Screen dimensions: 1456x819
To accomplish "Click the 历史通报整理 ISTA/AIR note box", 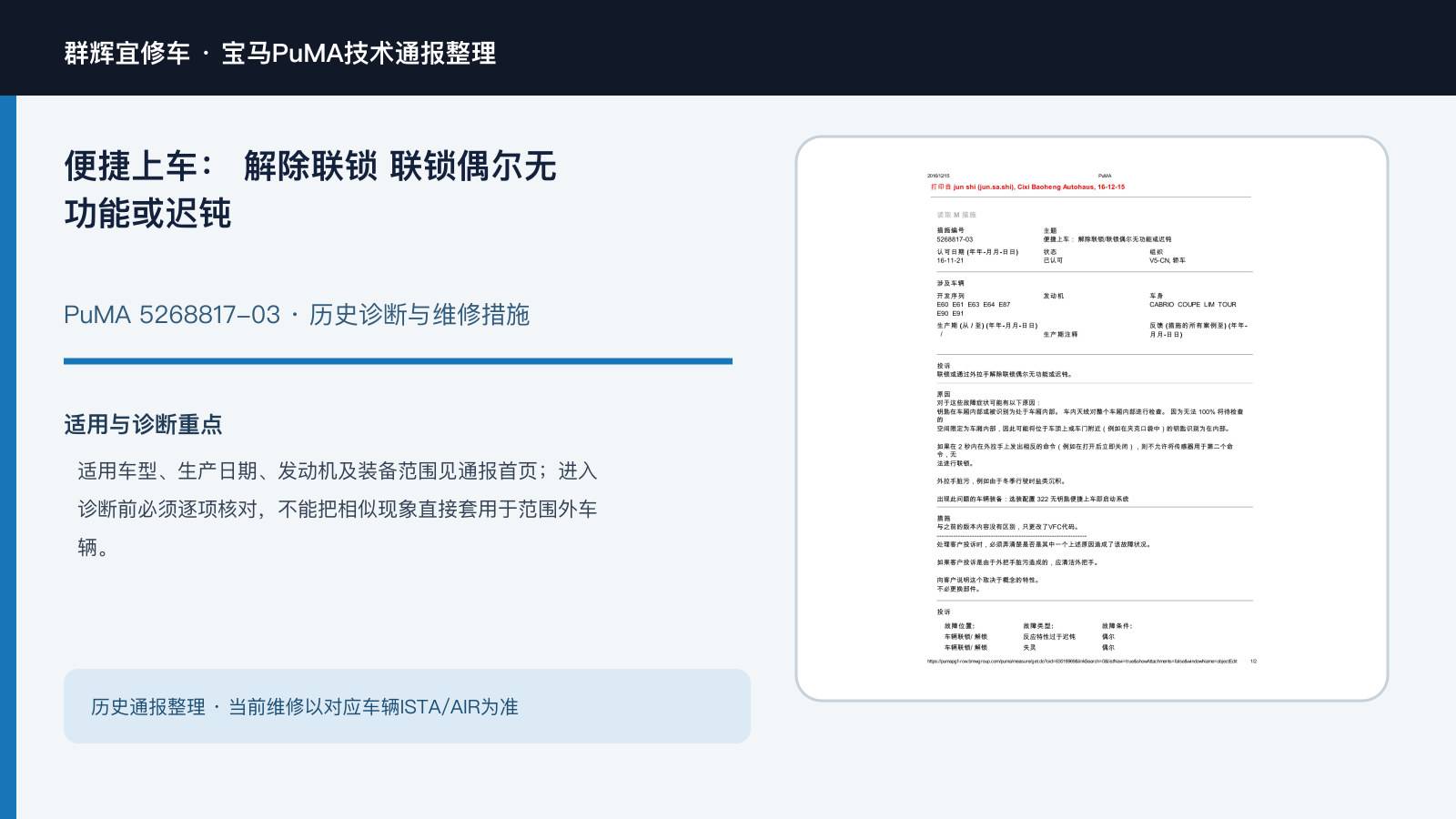I will 407,706.
